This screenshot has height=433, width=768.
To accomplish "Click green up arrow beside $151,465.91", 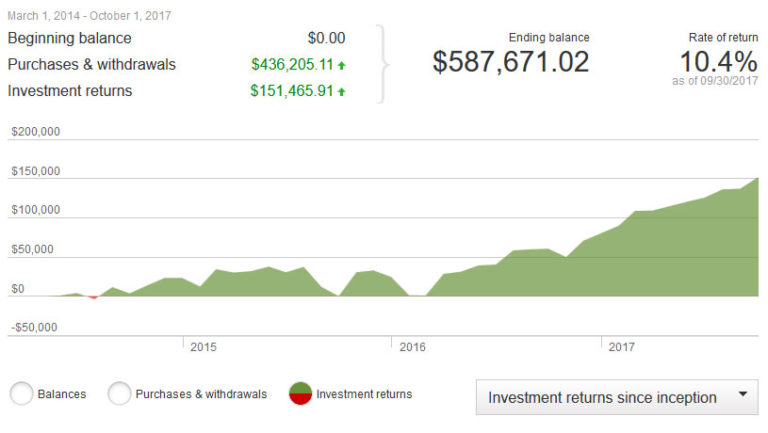I will pos(342,92).
